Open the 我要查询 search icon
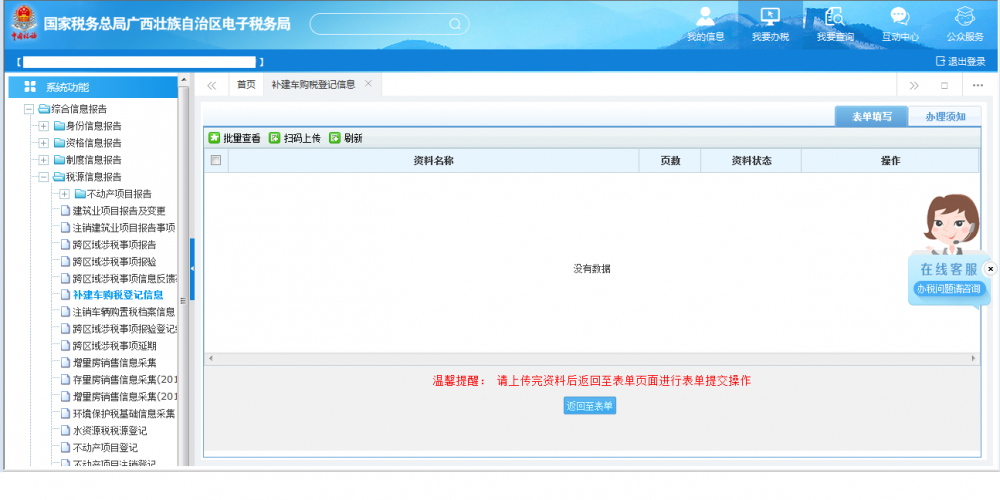This screenshot has width=1000, height=500. pyautogui.click(x=834, y=17)
